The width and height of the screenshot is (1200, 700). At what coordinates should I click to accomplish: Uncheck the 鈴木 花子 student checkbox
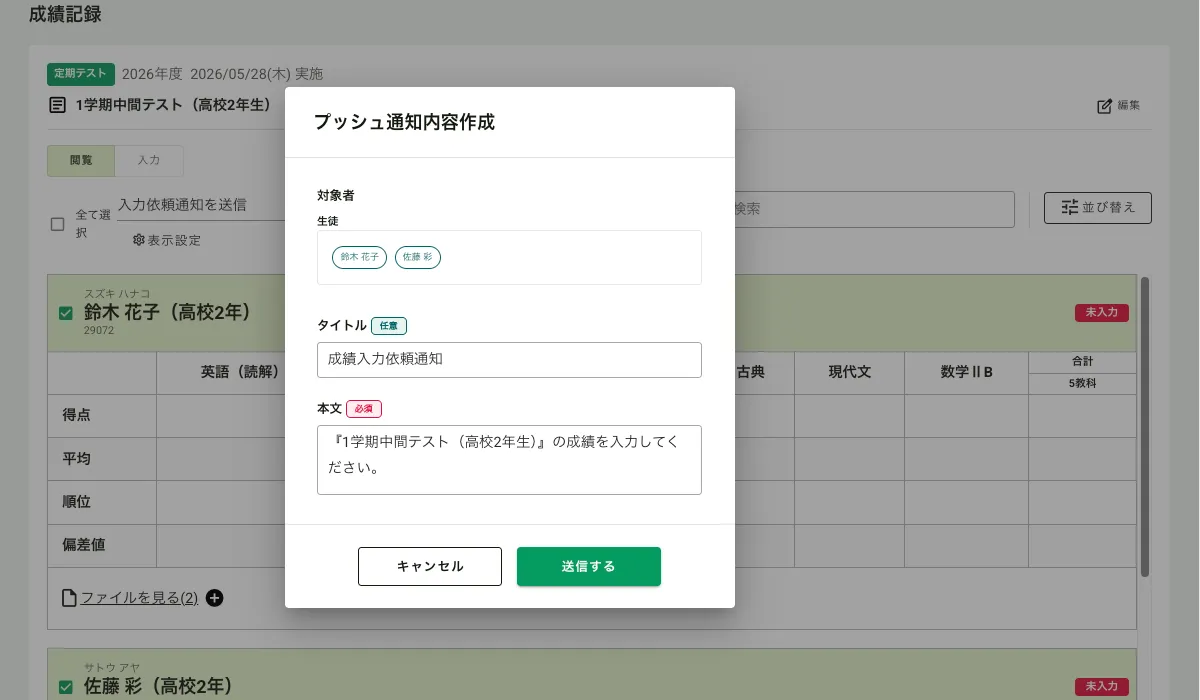pos(66,313)
